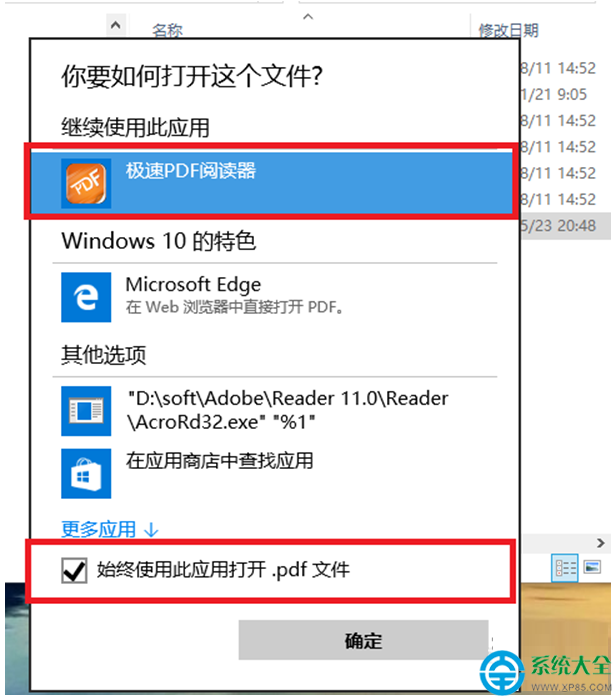
Task: Sort by 修改日期 column header
Action: [508, 31]
